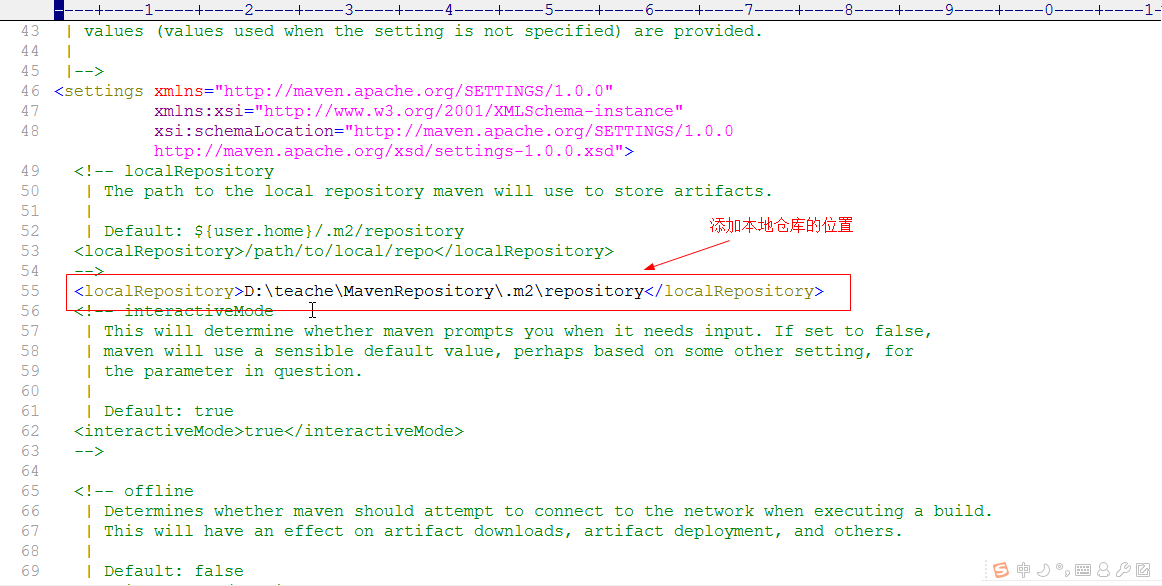Click line number 55 in the gutter
The width and height of the screenshot is (1162, 586).
click(30, 291)
